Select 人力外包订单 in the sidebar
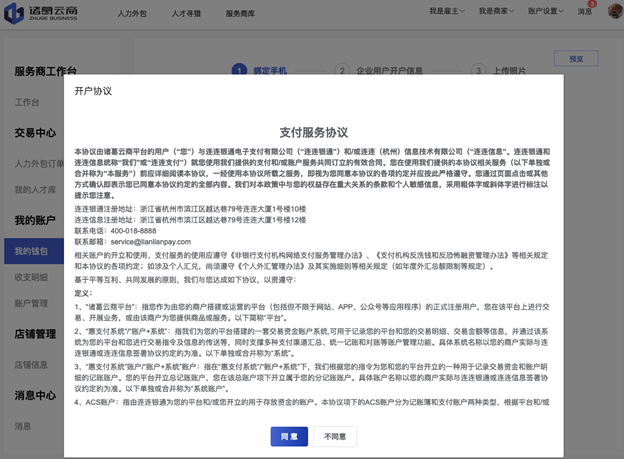This screenshot has height=459, width=624. 39,164
